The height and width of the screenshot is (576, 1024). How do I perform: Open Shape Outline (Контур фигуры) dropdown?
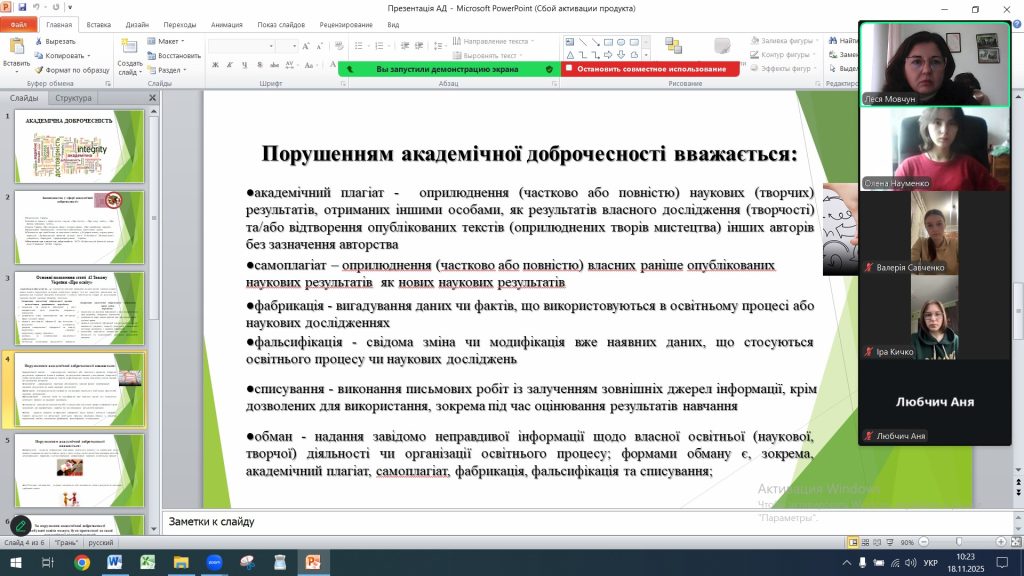(x=784, y=55)
